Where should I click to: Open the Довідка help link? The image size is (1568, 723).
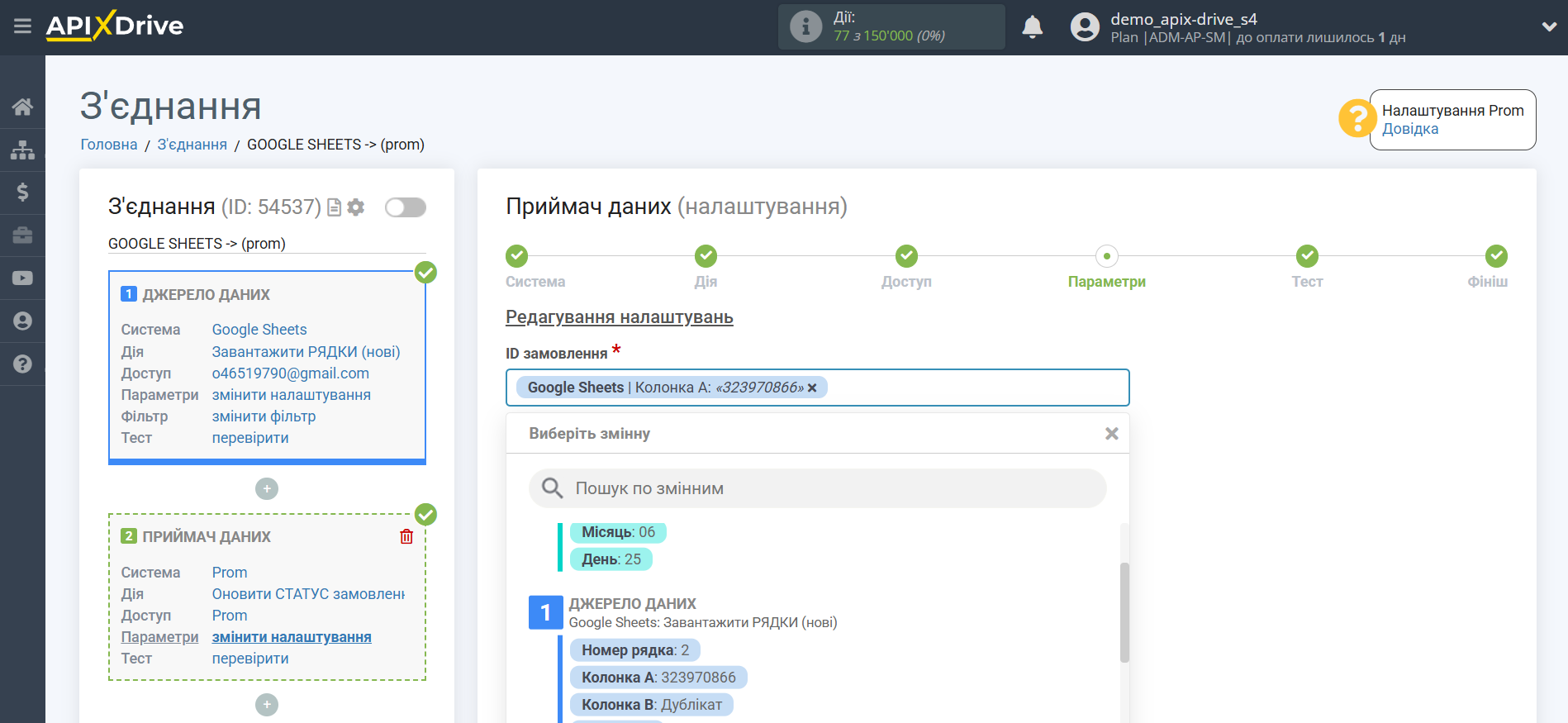[1410, 129]
